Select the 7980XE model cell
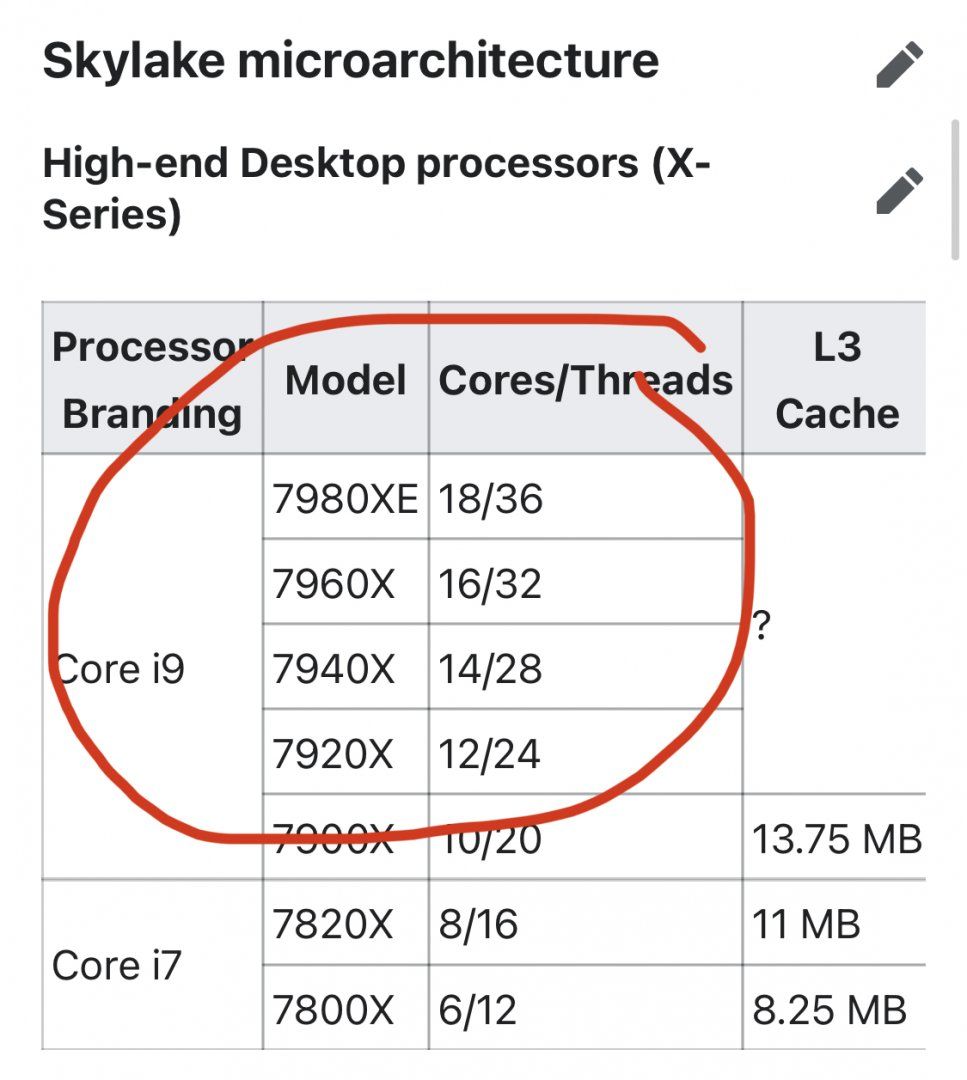967x1080 pixels. [346, 497]
